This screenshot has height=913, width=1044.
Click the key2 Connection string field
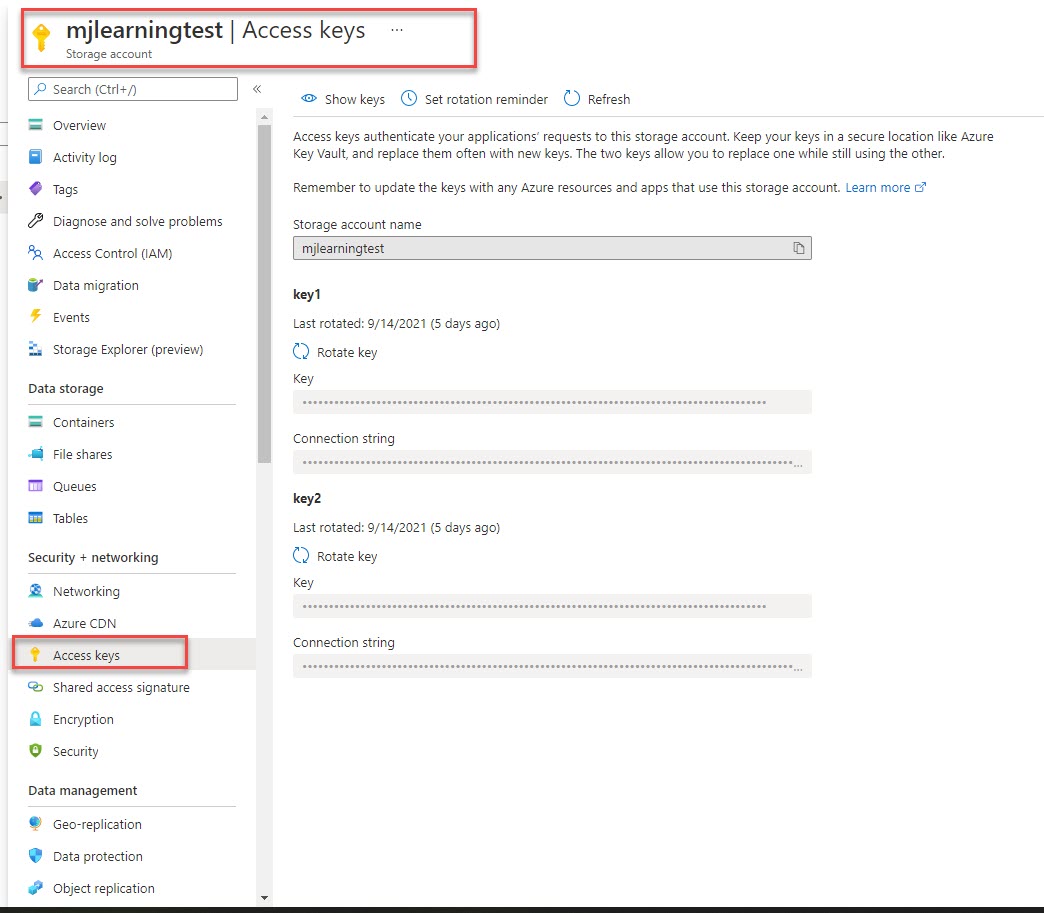pyautogui.click(x=552, y=666)
